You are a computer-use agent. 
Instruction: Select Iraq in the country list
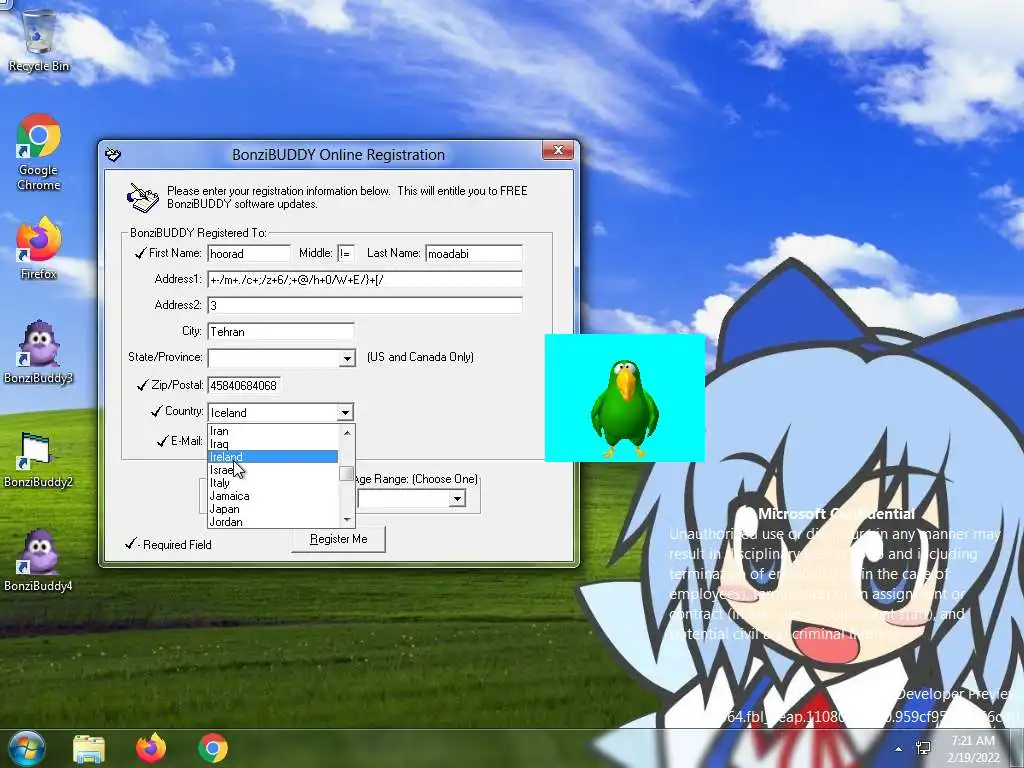(273, 444)
